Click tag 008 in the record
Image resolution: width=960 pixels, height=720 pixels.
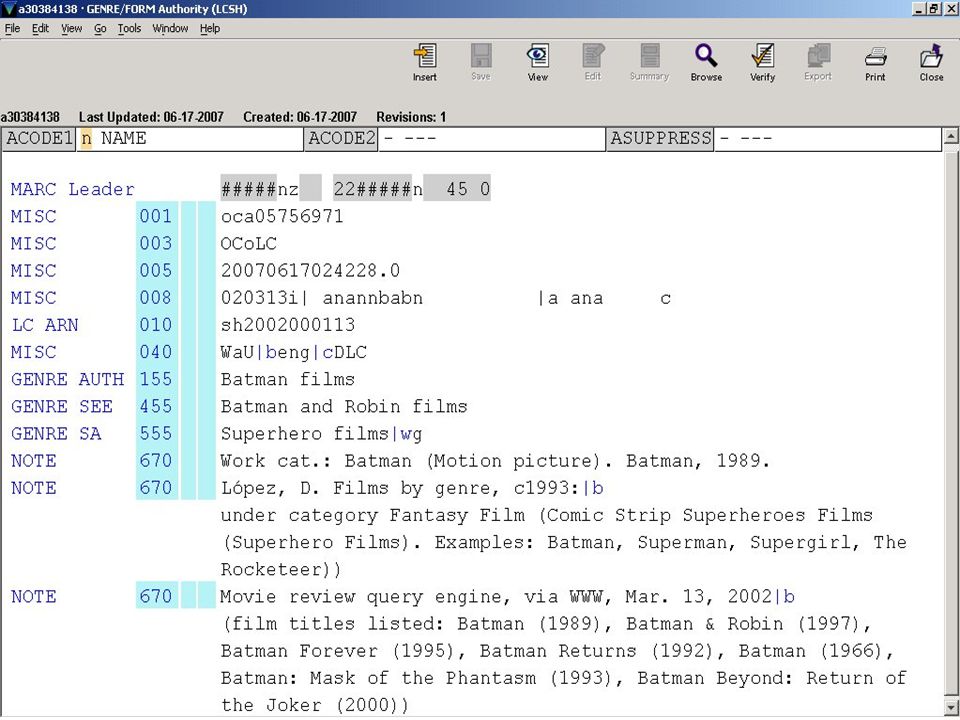(x=156, y=298)
